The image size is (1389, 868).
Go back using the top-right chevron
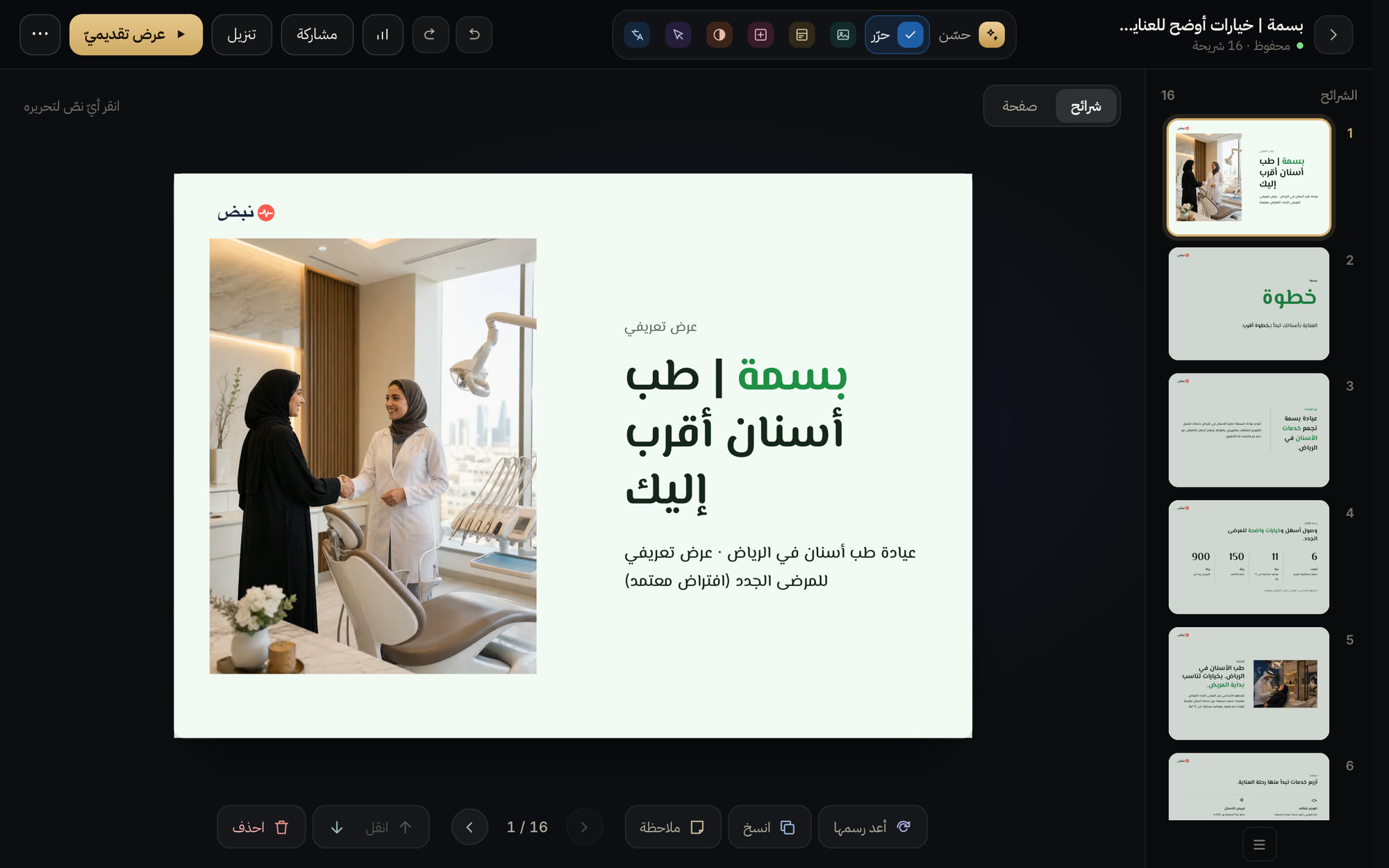click(1333, 35)
